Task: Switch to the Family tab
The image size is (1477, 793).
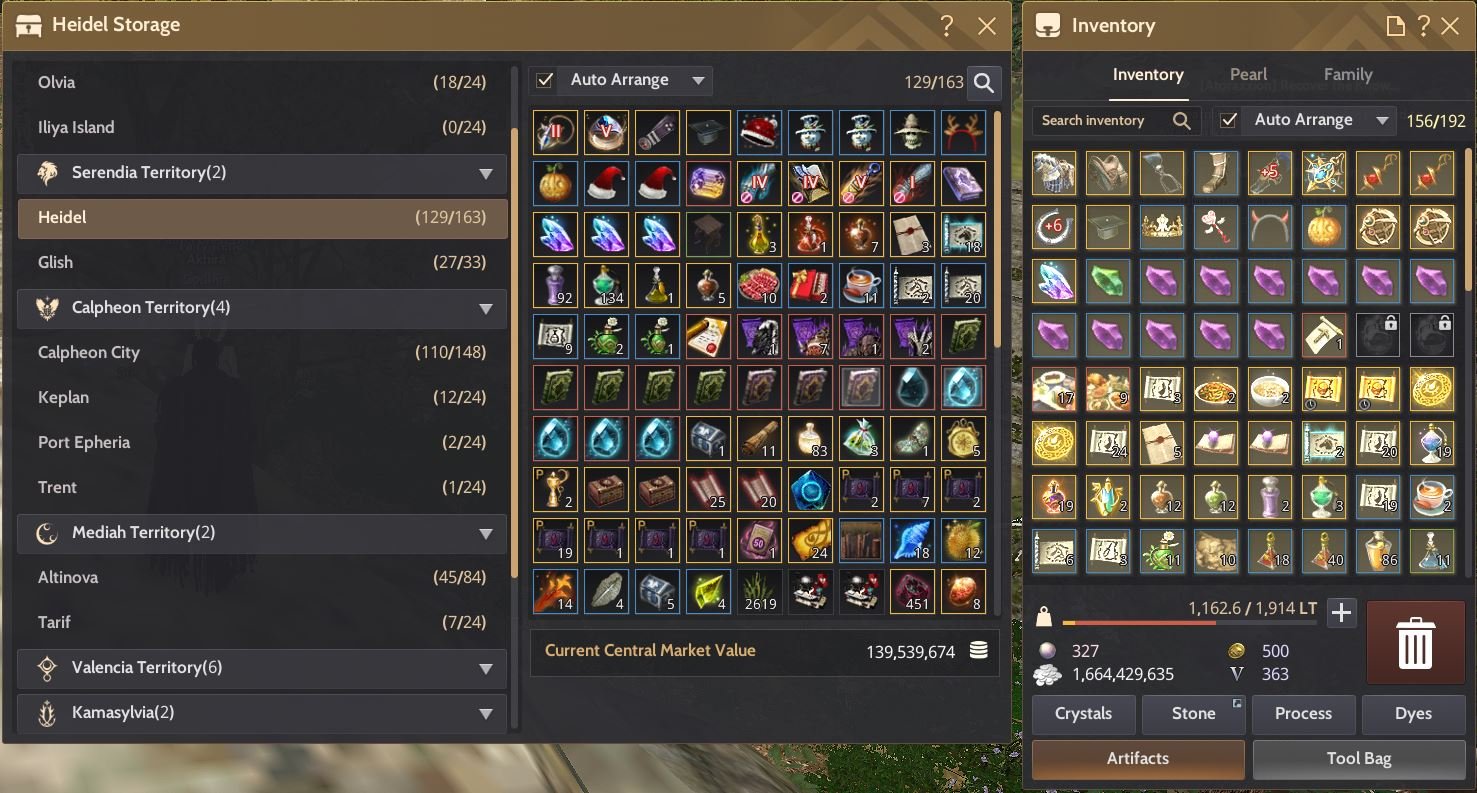Action: (x=1348, y=74)
